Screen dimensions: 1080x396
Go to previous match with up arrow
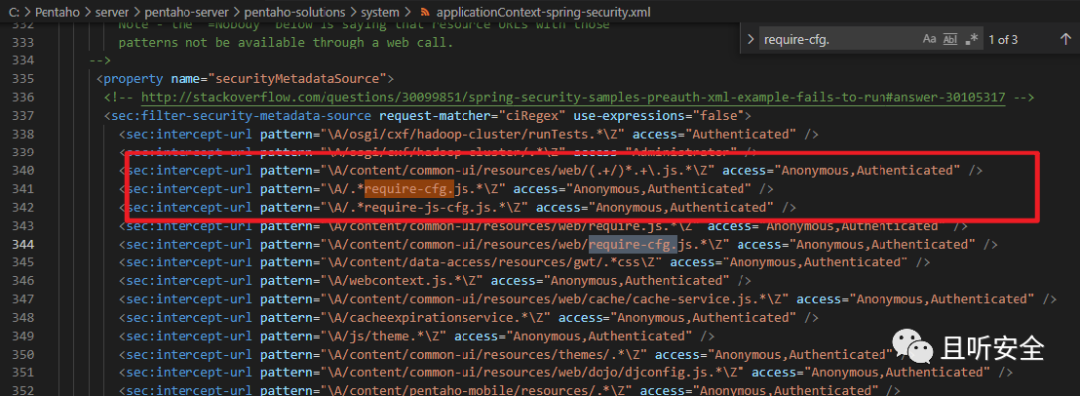(x=1065, y=39)
